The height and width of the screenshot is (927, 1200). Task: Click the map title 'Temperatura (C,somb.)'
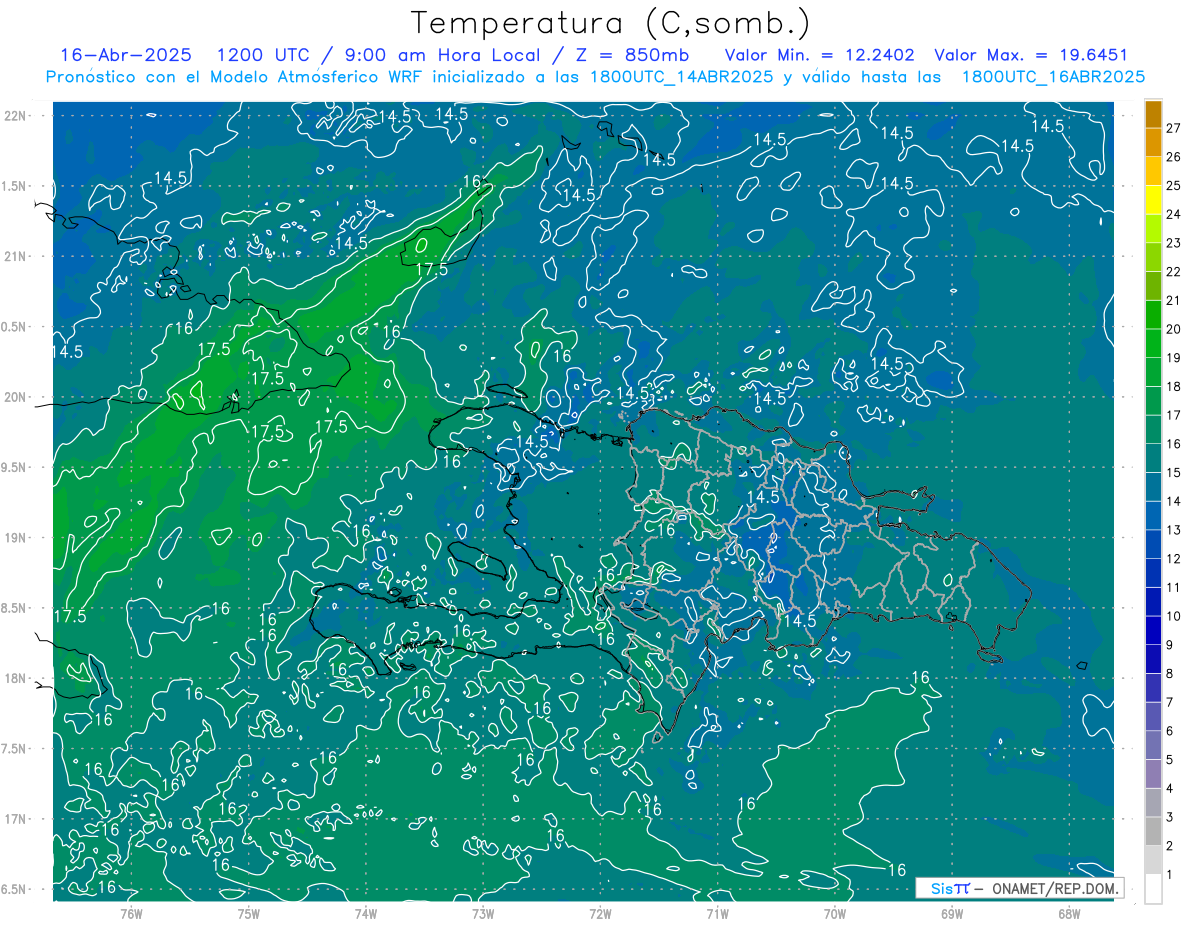(611, 24)
